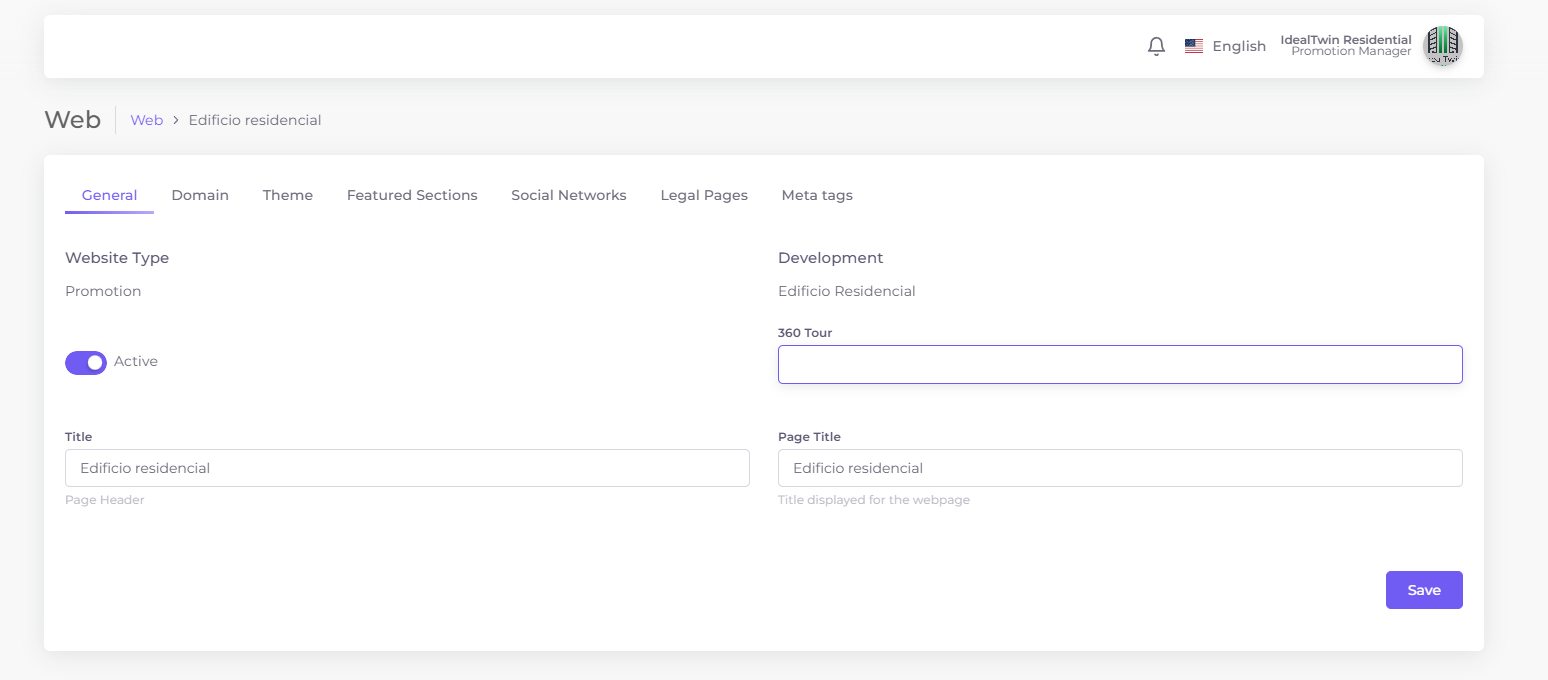The width and height of the screenshot is (1548, 680).
Task: Click the user profile avatar
Action: (x=1442, y=46)
